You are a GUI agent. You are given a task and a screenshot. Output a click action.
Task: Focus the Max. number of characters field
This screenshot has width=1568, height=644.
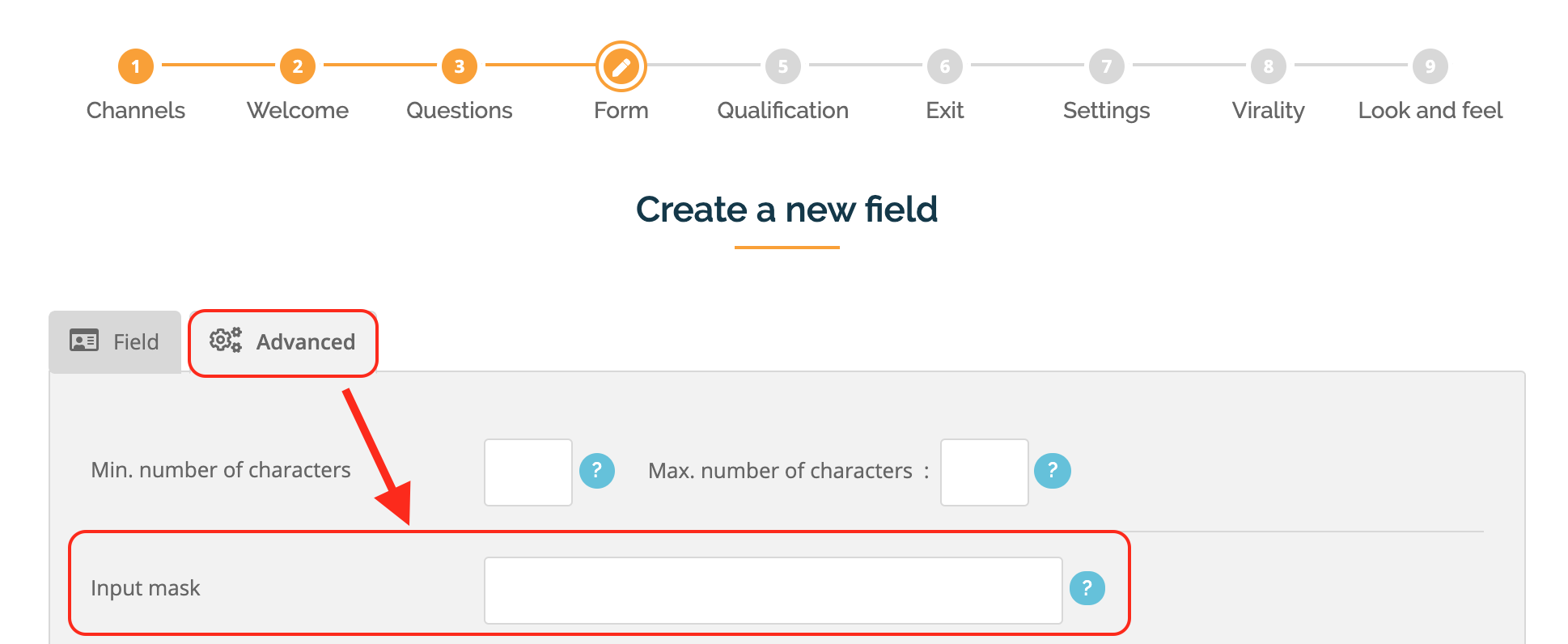pos(985,472)
